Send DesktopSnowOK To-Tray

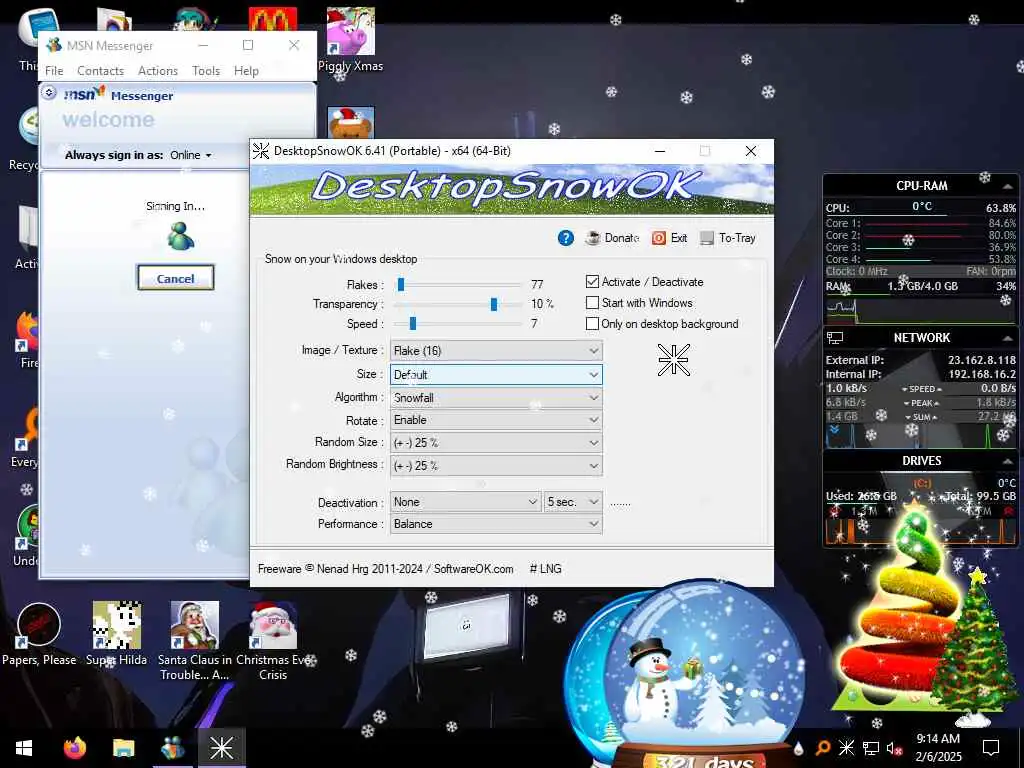point(728,238)
